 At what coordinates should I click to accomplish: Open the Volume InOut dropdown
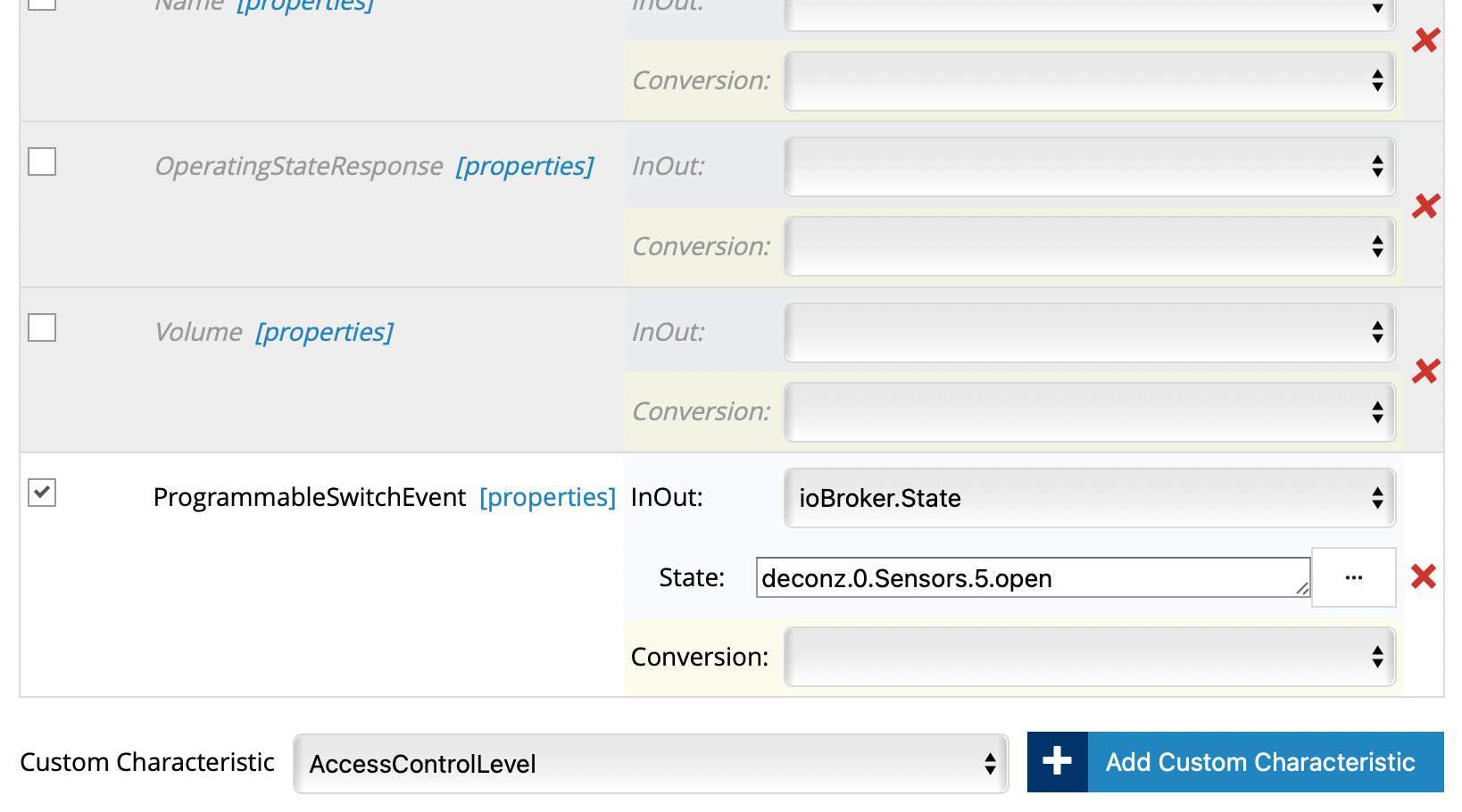pyautogui.click(x=1089, y=333)
